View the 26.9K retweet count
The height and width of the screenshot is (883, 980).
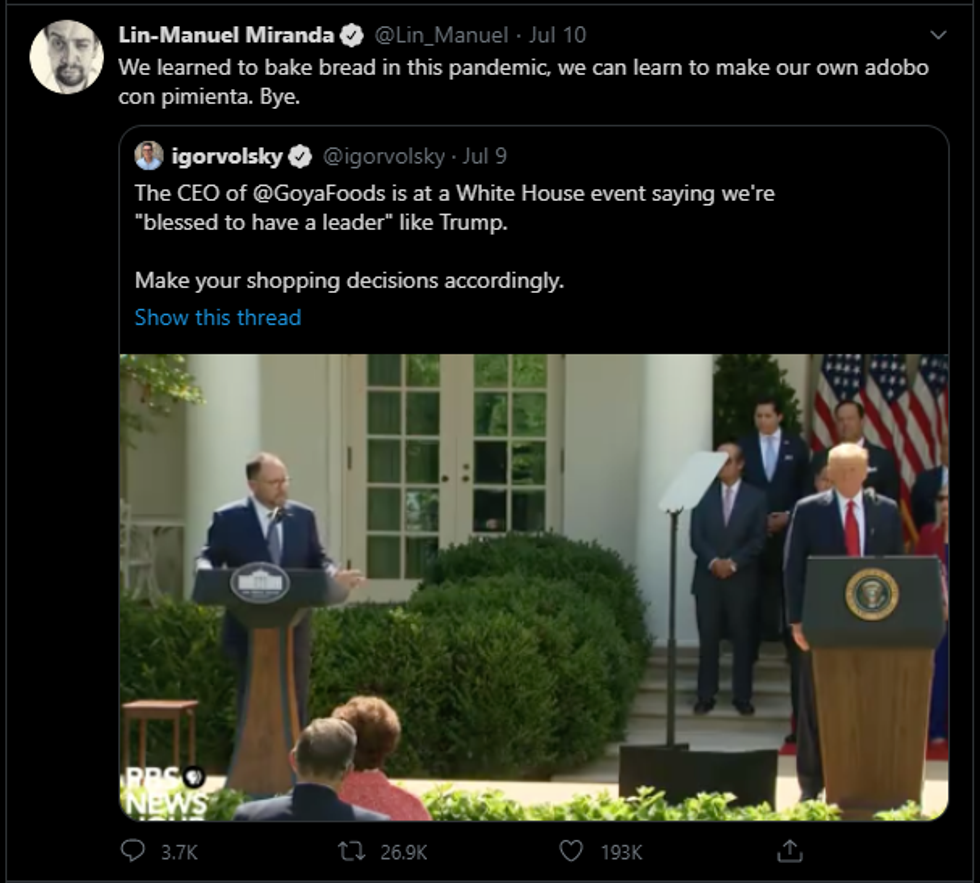(x=404, y=852)
